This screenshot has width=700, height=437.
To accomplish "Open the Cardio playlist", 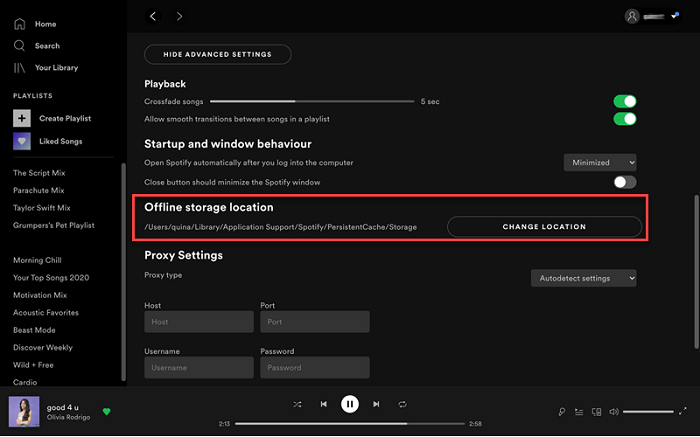I will pos(25,382).
